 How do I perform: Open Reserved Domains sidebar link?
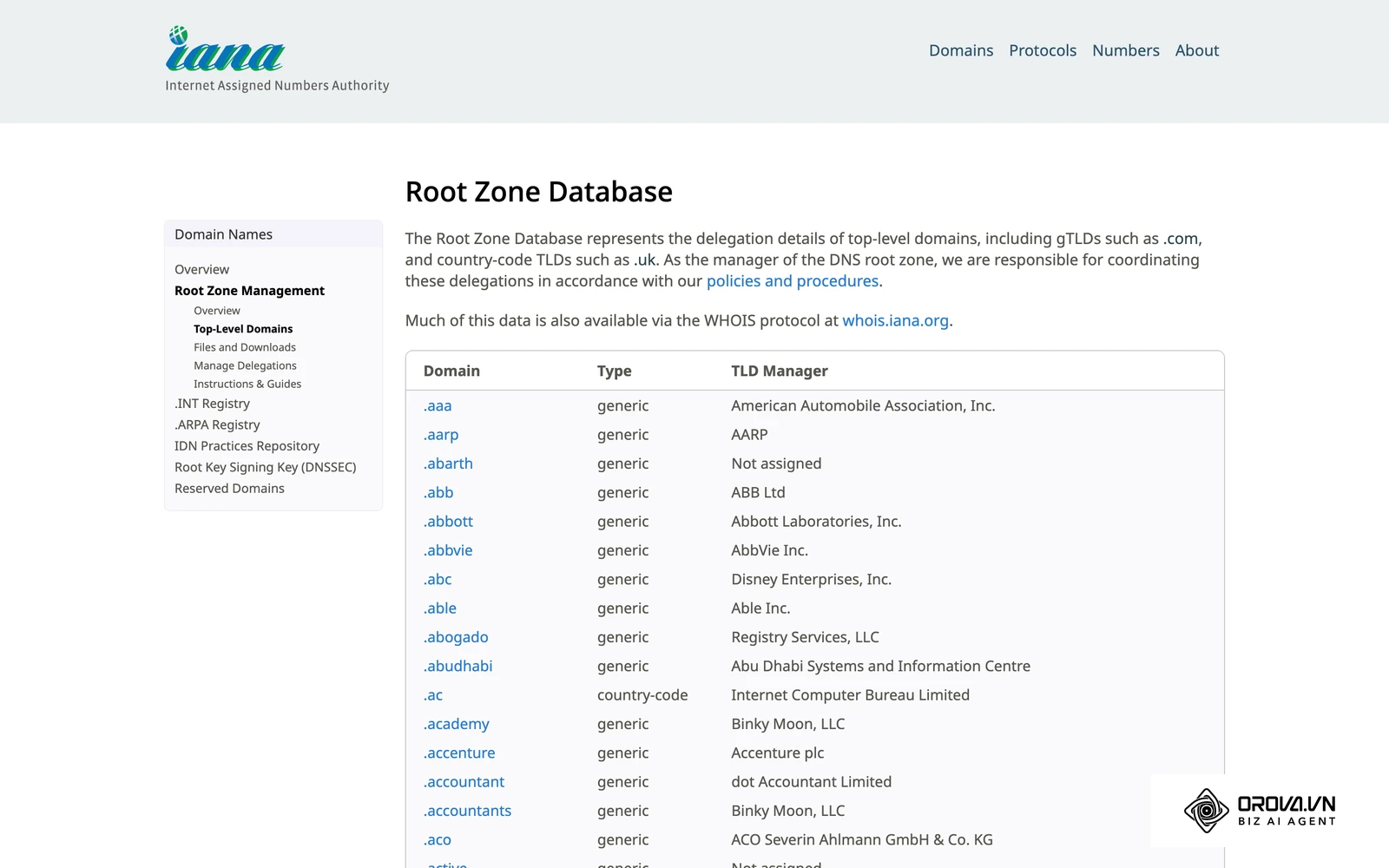[229, 489]
